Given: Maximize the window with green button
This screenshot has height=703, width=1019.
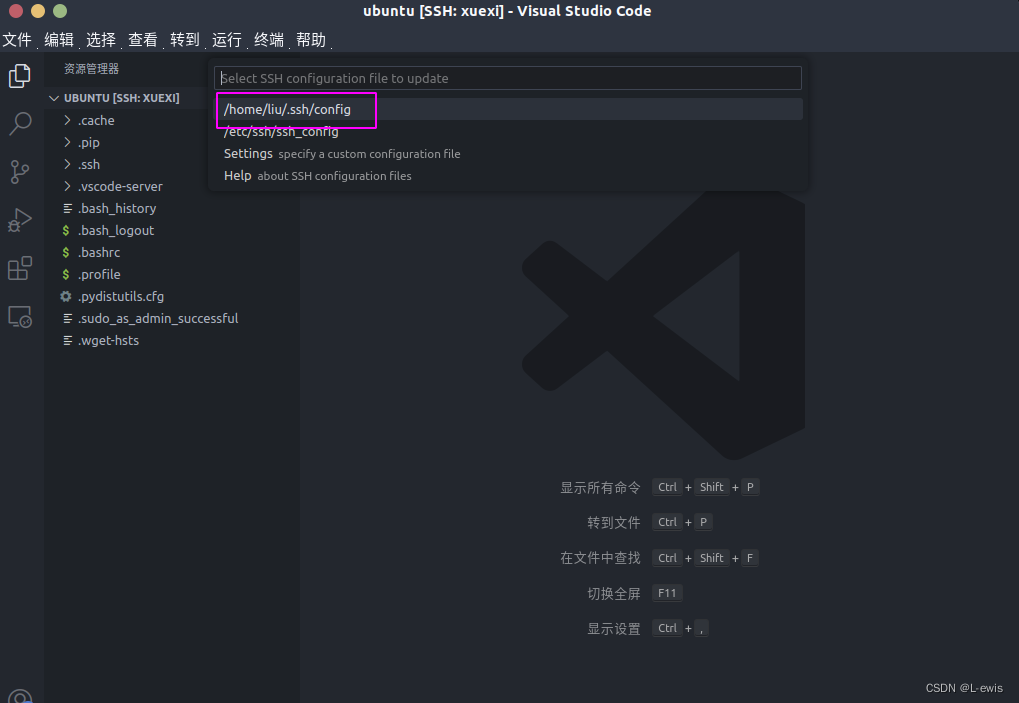Looking at the screenshot, I should pos(60,11).
